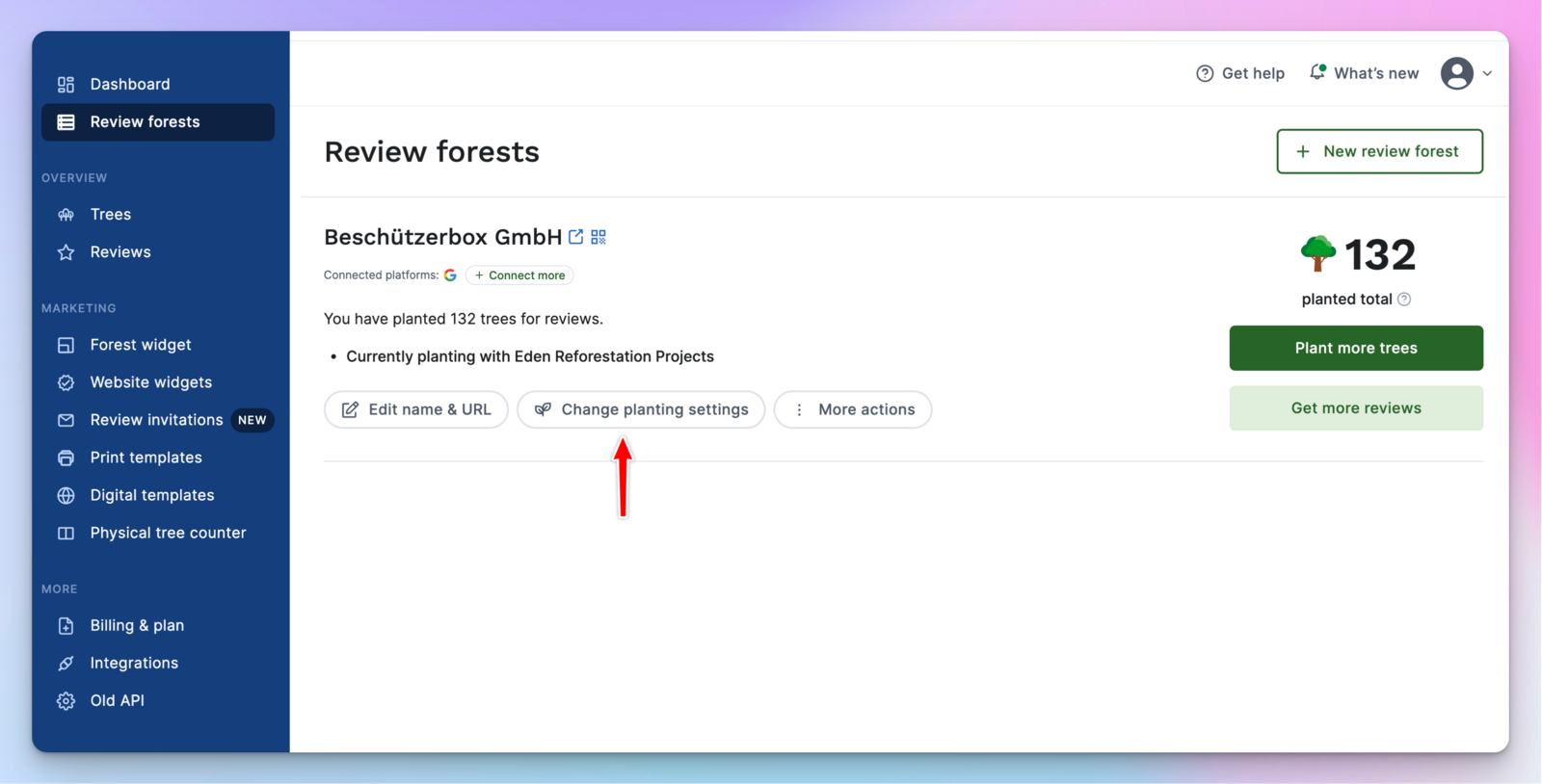This screenshot has width=1542, height=784.
Task: Connect more platforms
Action: click(x=519, y=275)
